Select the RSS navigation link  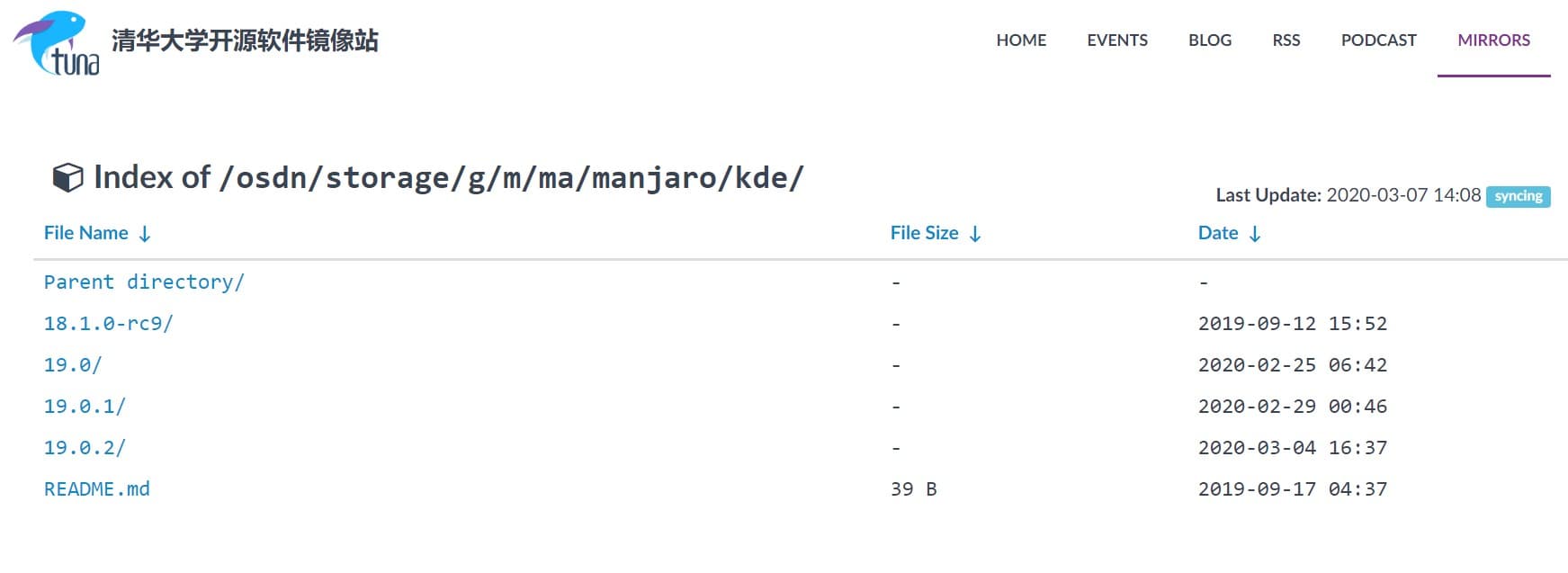[1286, 40]
